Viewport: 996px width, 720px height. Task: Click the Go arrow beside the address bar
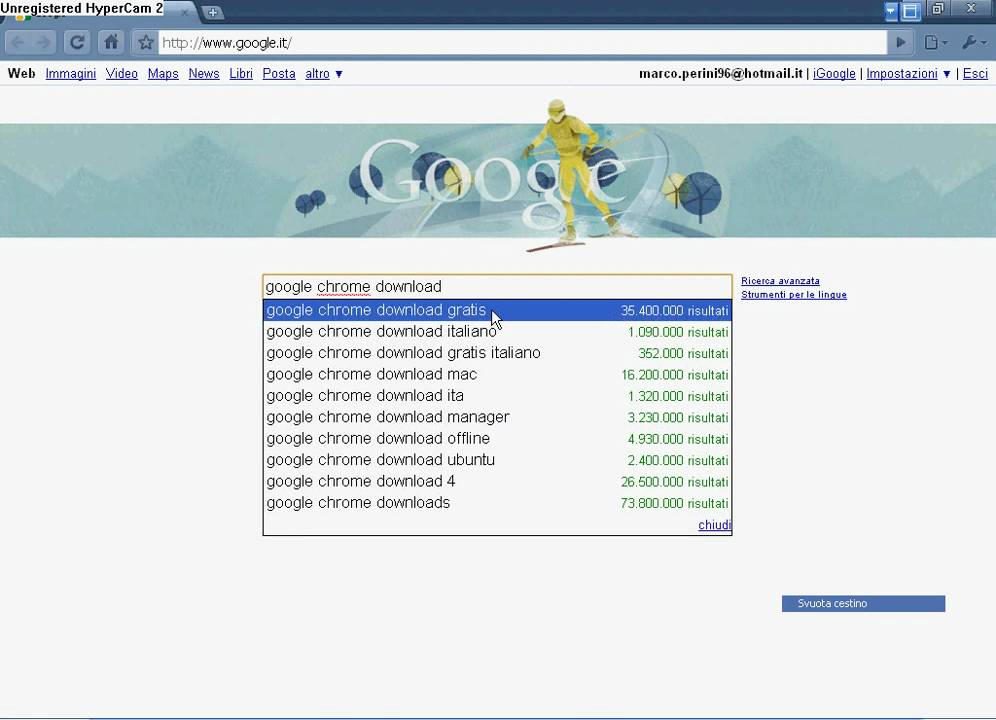901,43
